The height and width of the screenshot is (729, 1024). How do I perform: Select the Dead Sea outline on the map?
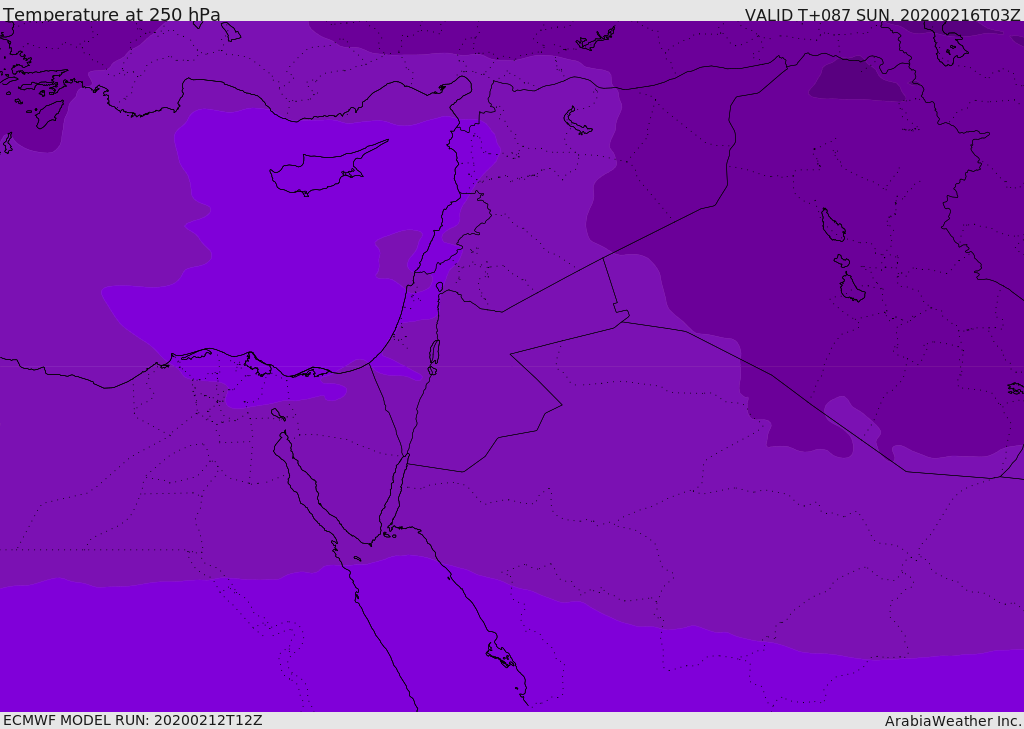coord(434,353)
